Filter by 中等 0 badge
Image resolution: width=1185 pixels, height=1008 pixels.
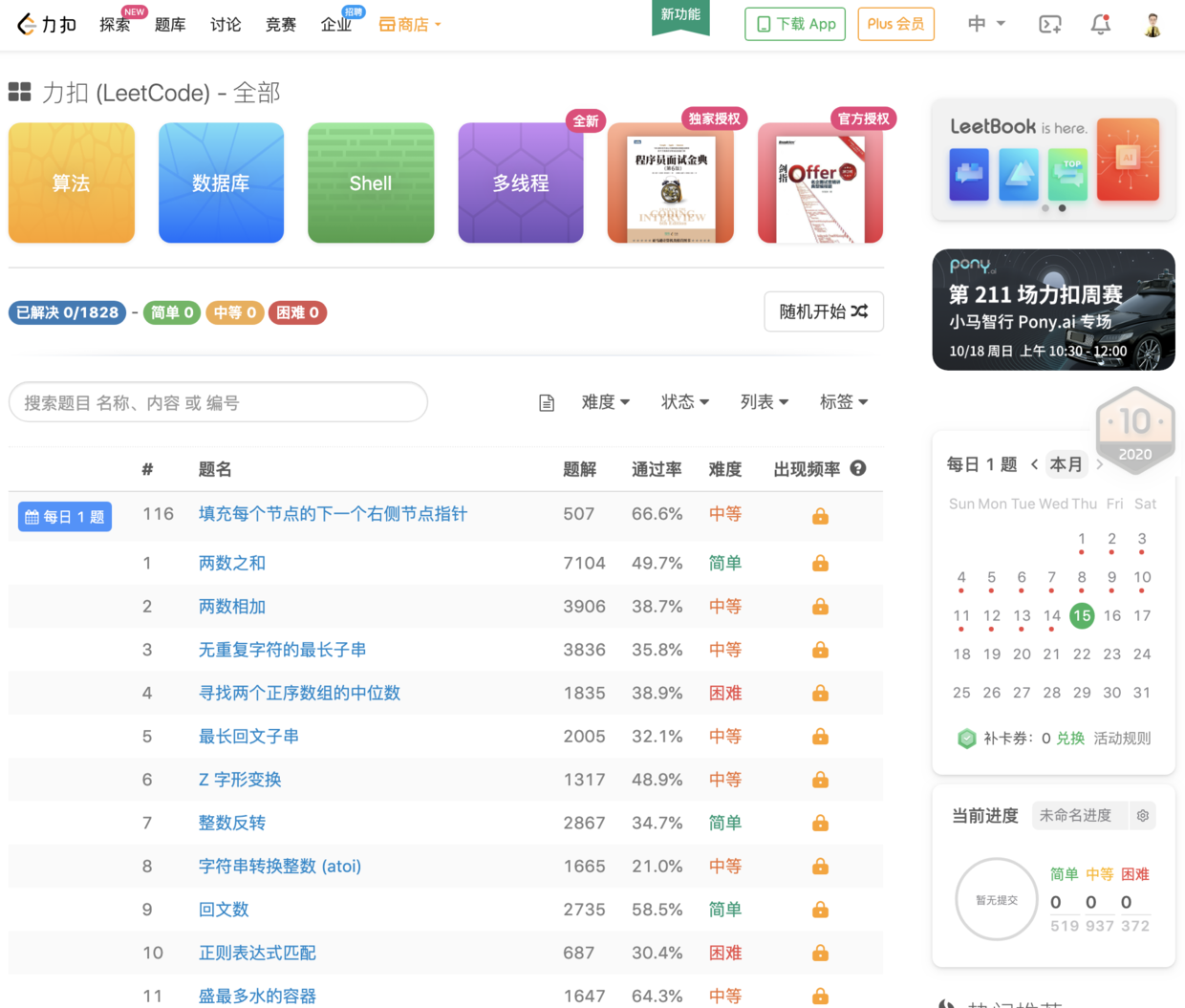click(x=235, y=312)
